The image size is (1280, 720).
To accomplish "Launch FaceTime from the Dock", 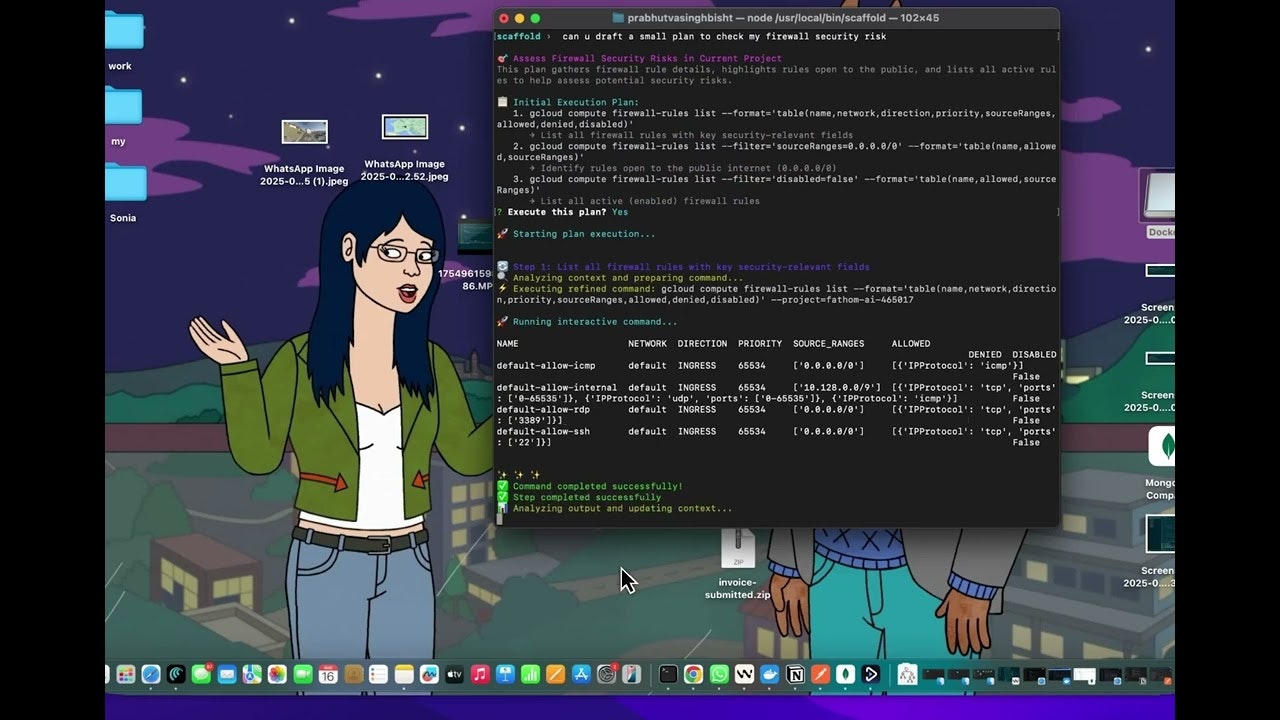I will [x=304, y=674].
